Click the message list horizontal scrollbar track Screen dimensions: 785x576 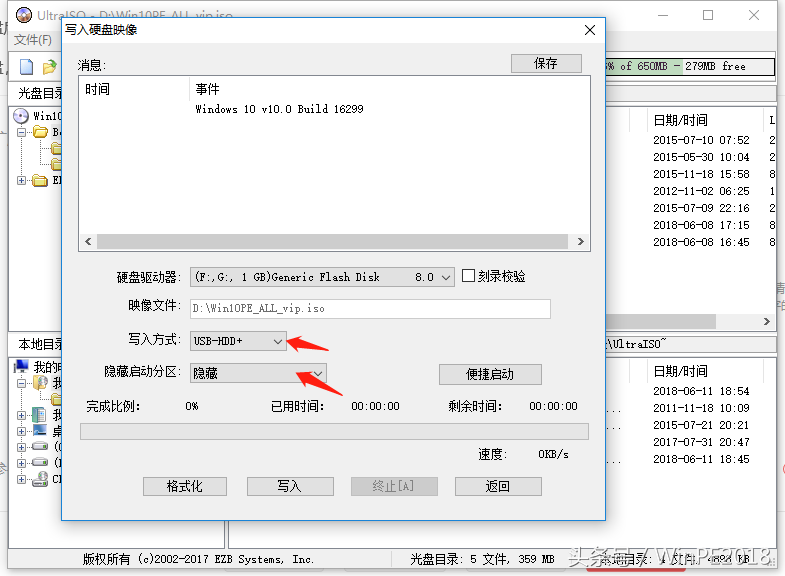(x=332, y=241)
